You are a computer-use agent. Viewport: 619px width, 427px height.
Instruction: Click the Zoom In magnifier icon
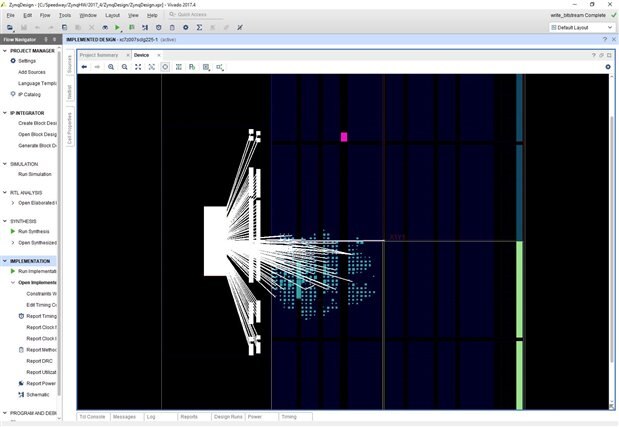(x=111, y=67)
